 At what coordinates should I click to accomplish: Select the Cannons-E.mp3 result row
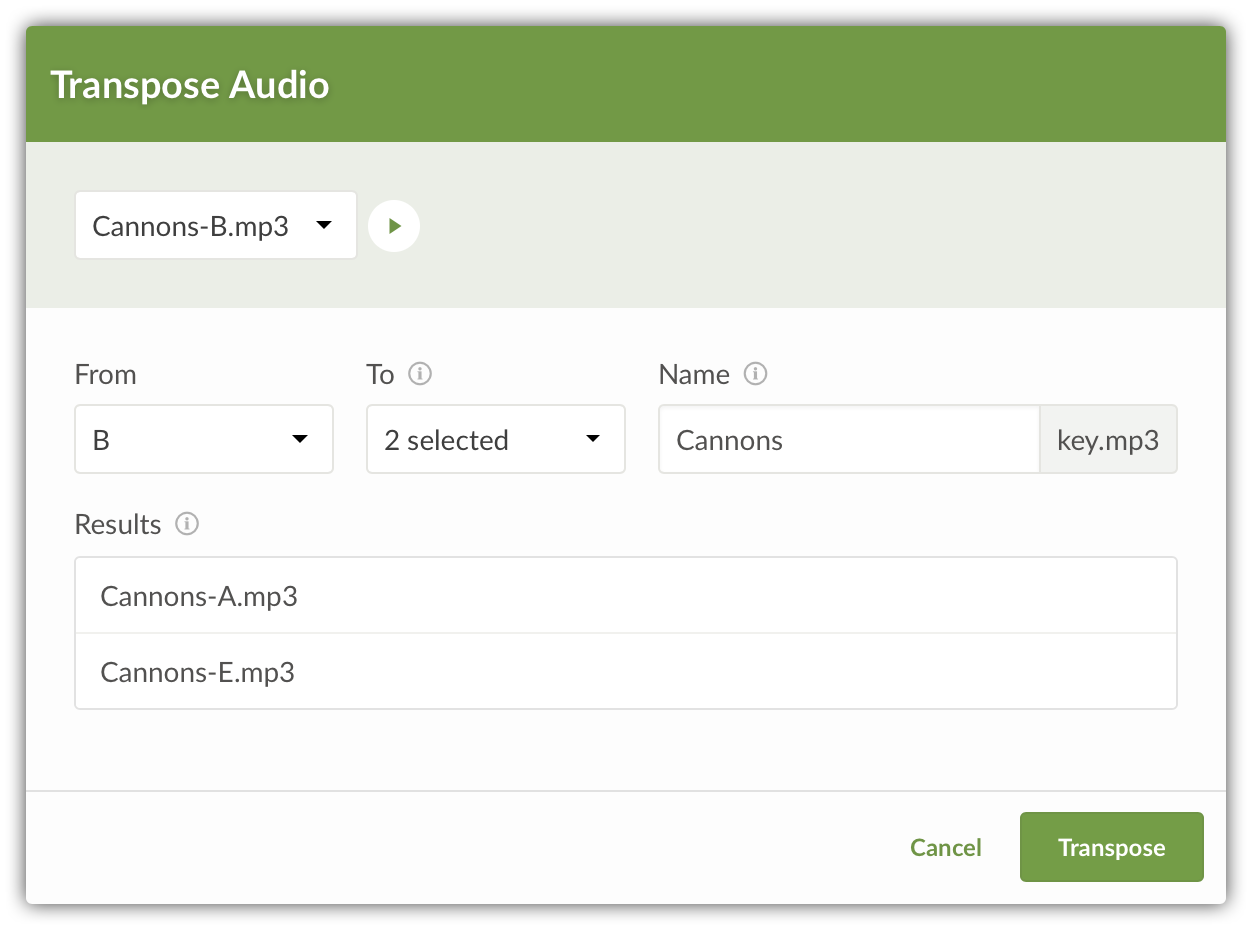[x=625, y=672]
